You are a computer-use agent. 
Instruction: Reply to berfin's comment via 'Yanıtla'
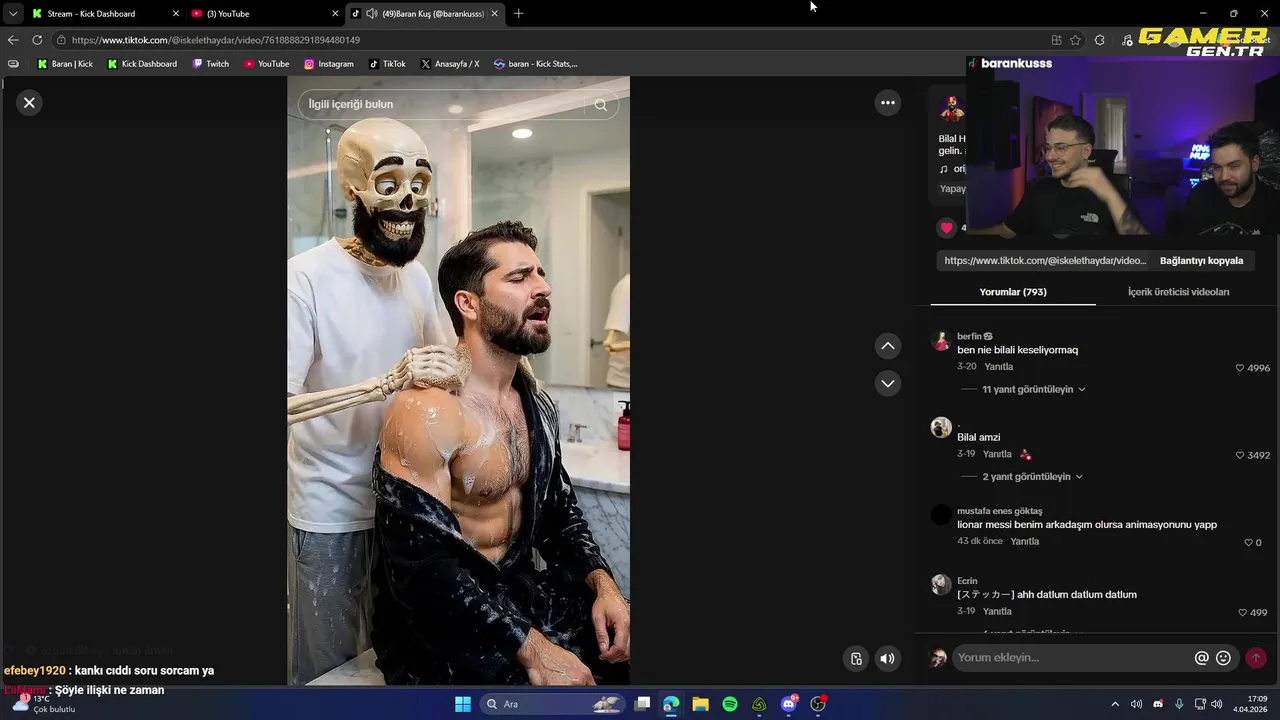coord(998,367)
